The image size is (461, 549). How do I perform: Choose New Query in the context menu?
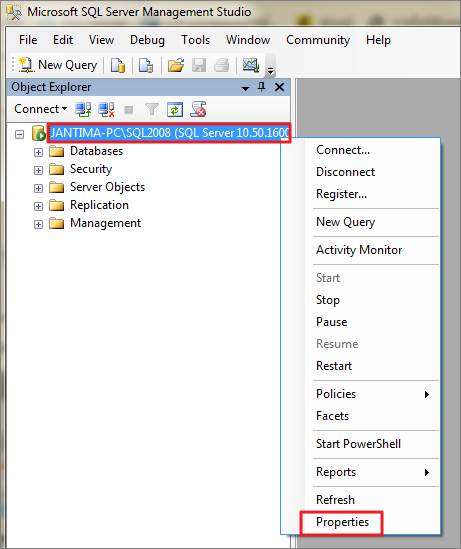click(361, 222)
